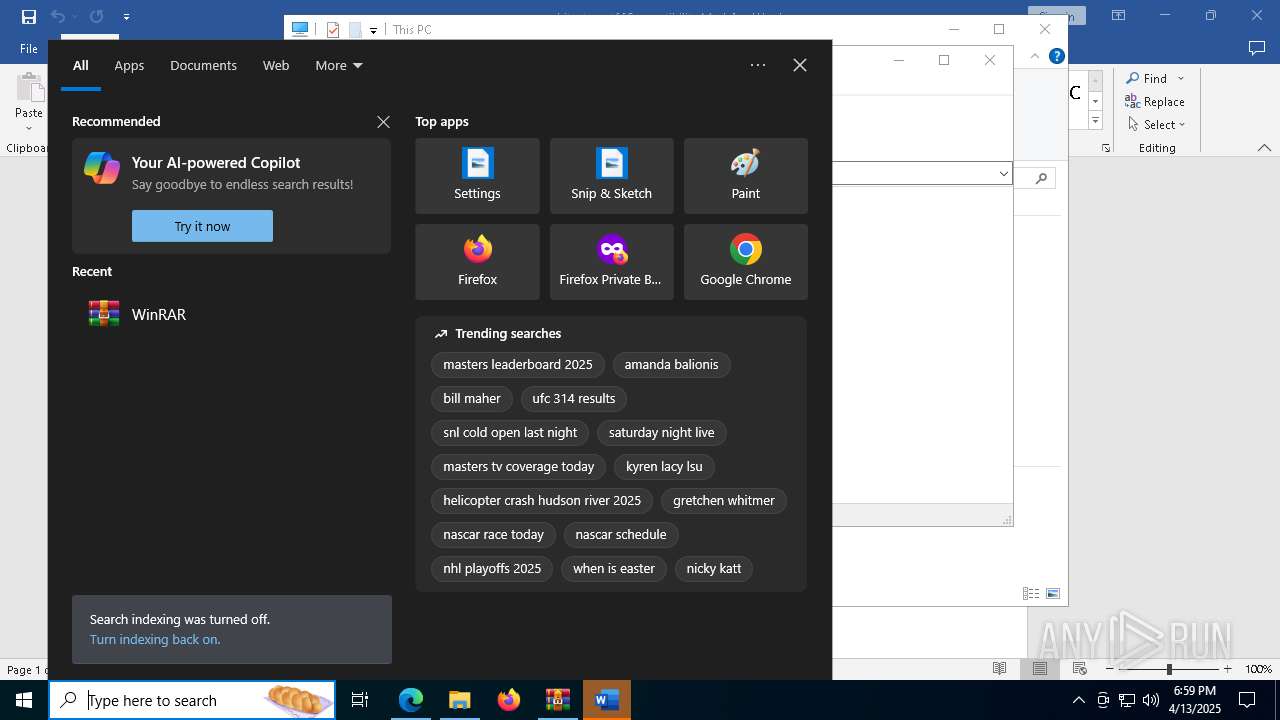Launch Snip & Sketch tile
Image resolution: width=1280 pixels, height=720 pixels.
coord(611,176)
